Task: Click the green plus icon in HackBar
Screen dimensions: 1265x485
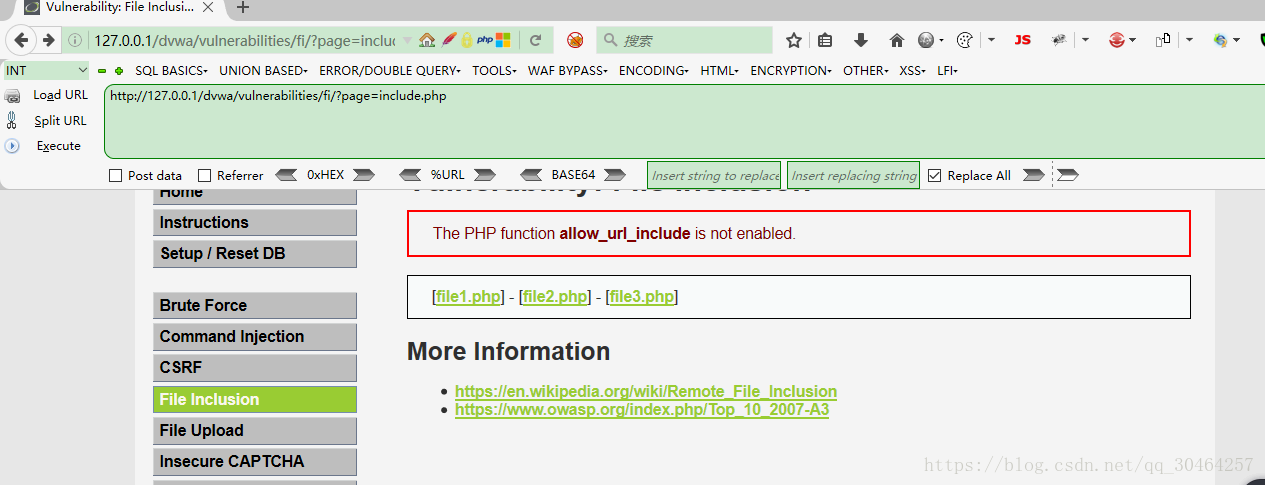Action: (x=119, y=71)
